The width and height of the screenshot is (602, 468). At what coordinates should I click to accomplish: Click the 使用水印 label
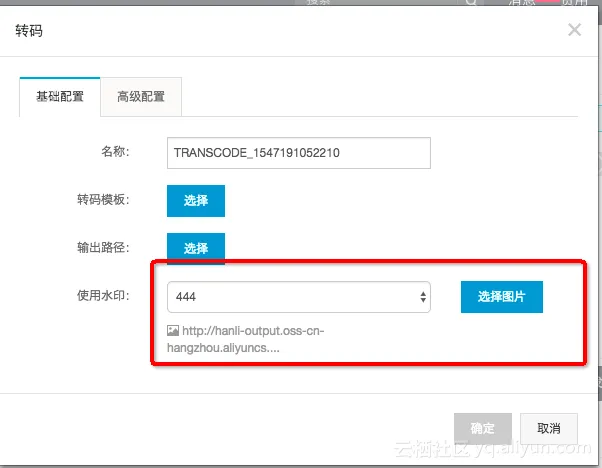point(103,295)
